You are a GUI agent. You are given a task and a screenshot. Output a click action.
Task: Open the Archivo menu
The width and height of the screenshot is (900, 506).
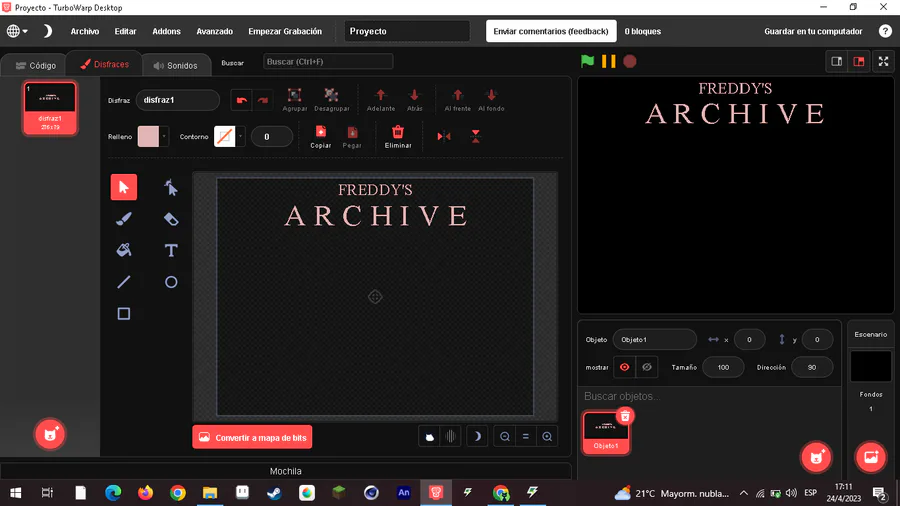point(85,31)
